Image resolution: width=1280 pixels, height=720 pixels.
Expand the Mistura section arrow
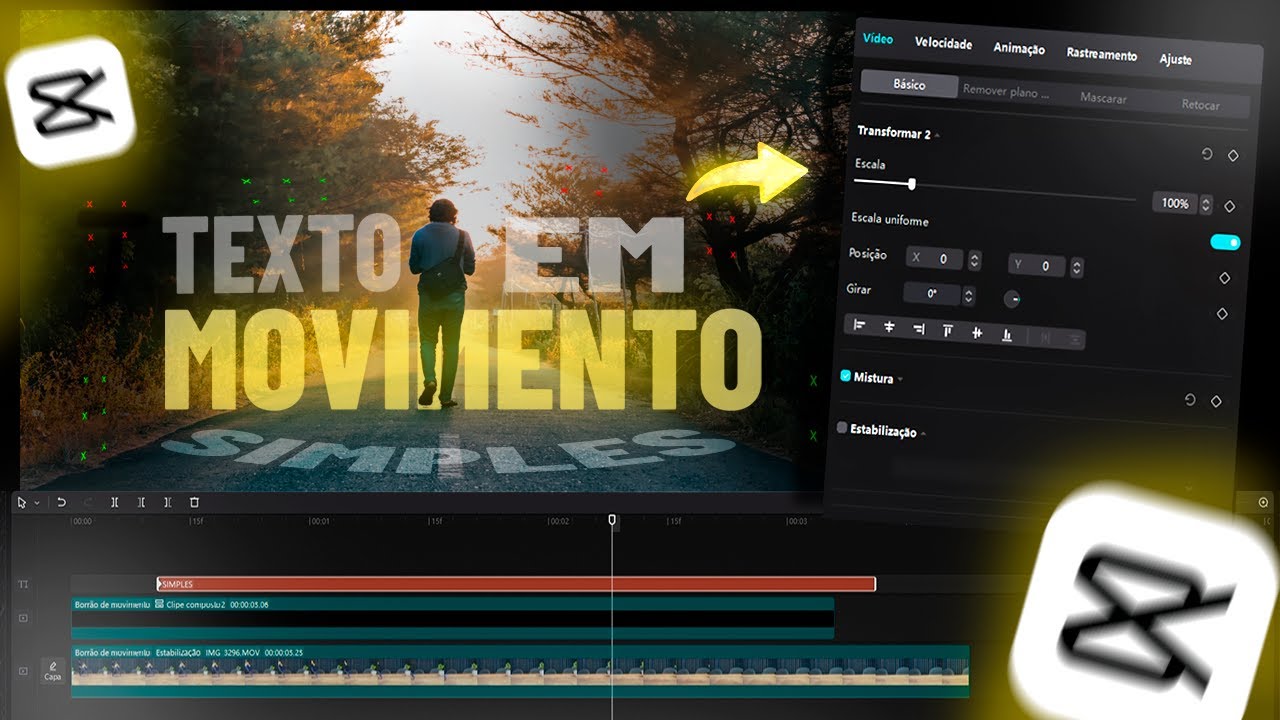[900, 380]
